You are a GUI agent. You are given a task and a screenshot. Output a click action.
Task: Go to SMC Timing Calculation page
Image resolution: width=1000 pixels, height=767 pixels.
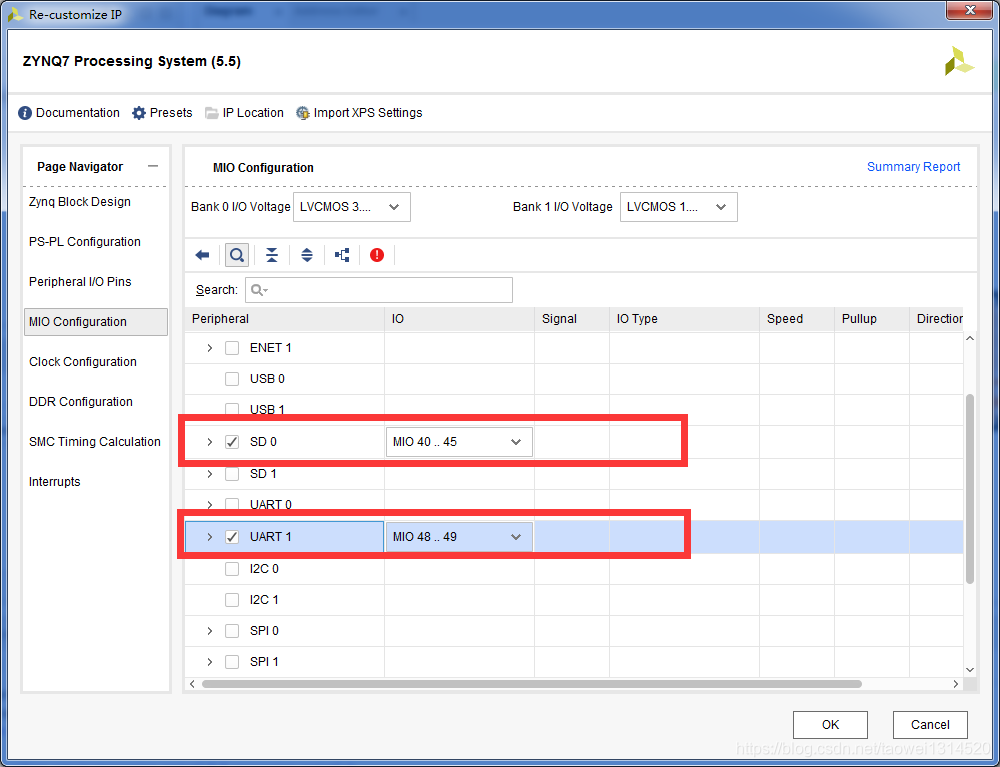pos(95,442)
